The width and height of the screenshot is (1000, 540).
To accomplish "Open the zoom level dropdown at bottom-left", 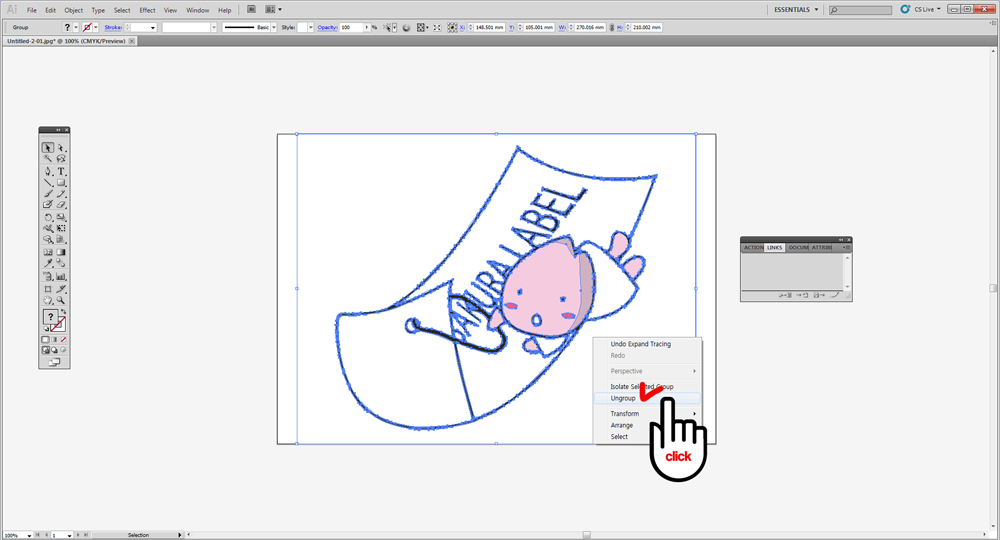I will pyautogui.click(x=29, y=536).
